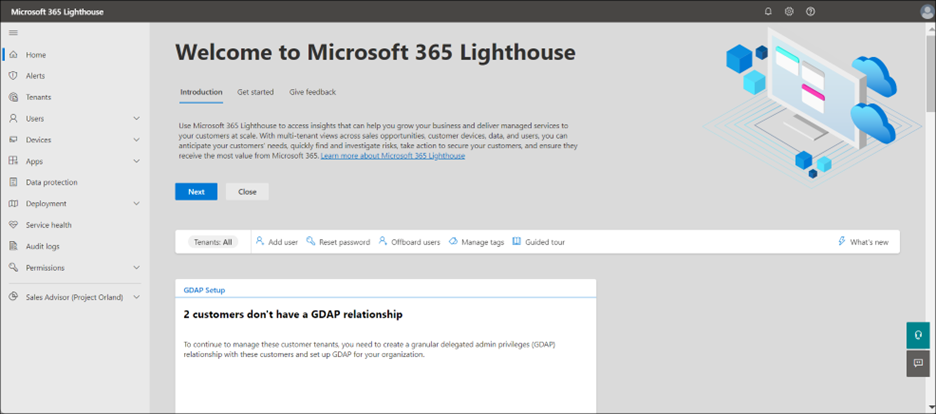Click the page vertical scrollbar thumb
Viewport: 936px width, 414px height.
931,72
